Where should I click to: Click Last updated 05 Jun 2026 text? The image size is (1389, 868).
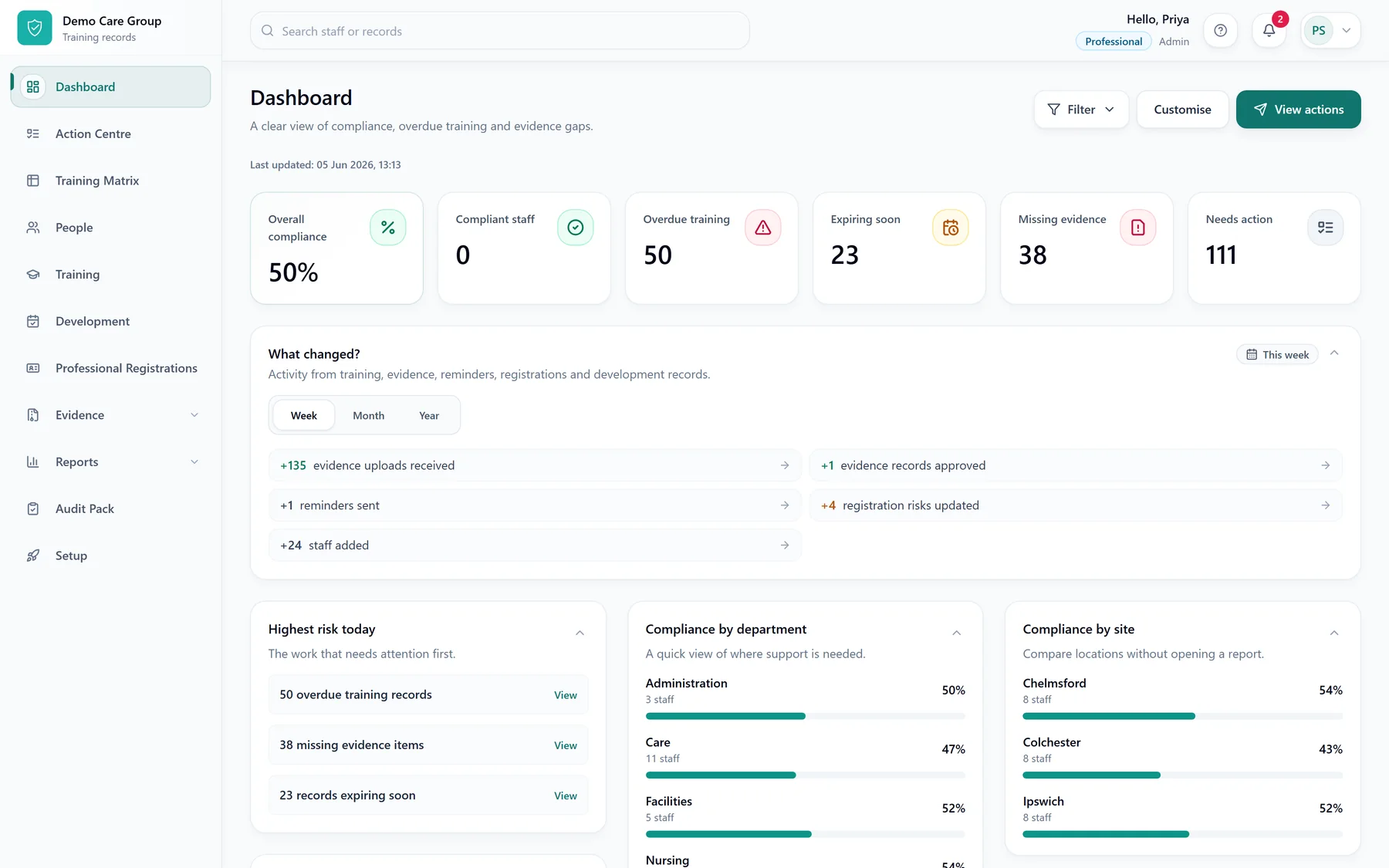coord(325,165)
